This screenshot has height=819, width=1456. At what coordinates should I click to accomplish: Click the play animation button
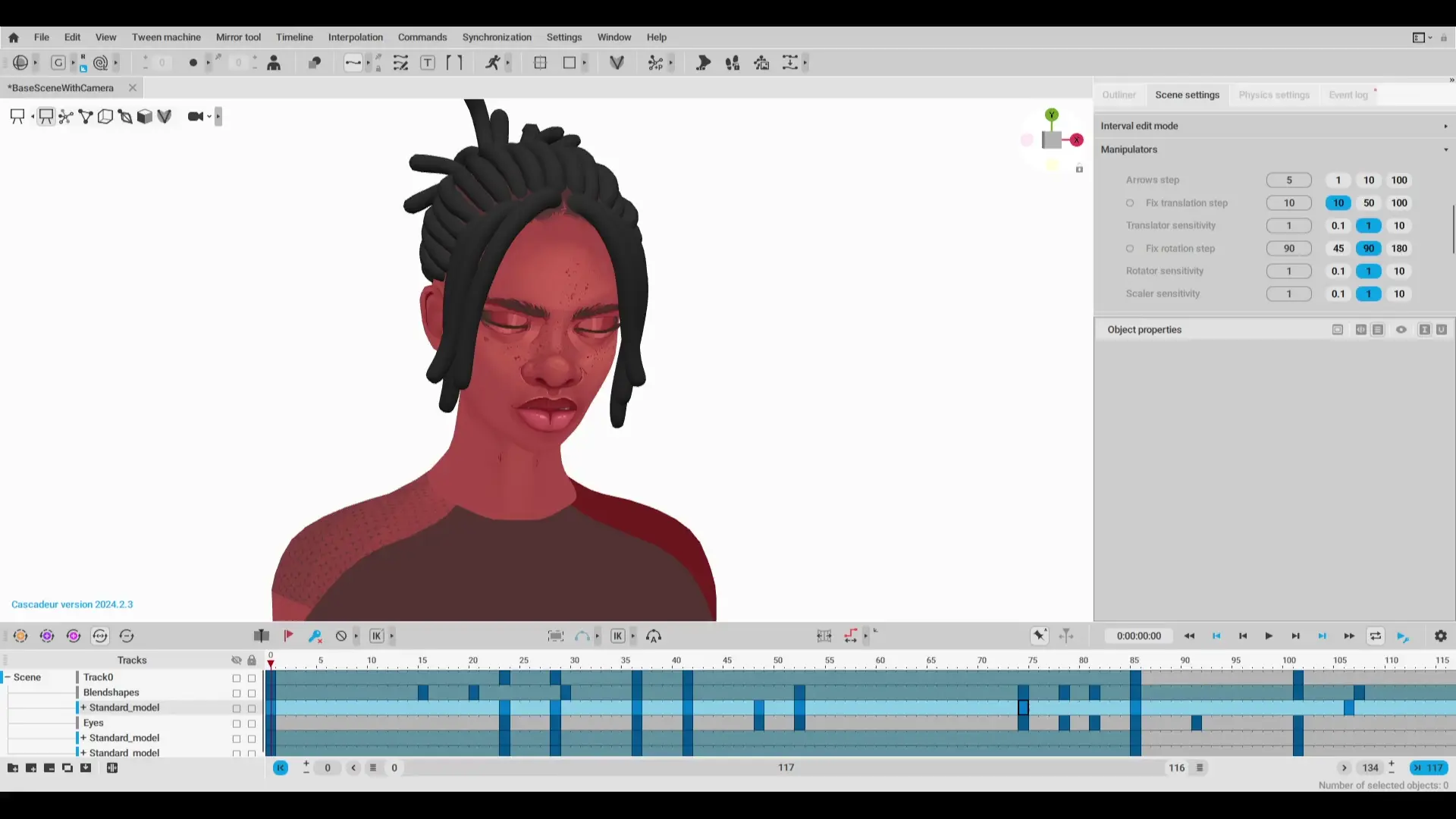(1269, 636)
